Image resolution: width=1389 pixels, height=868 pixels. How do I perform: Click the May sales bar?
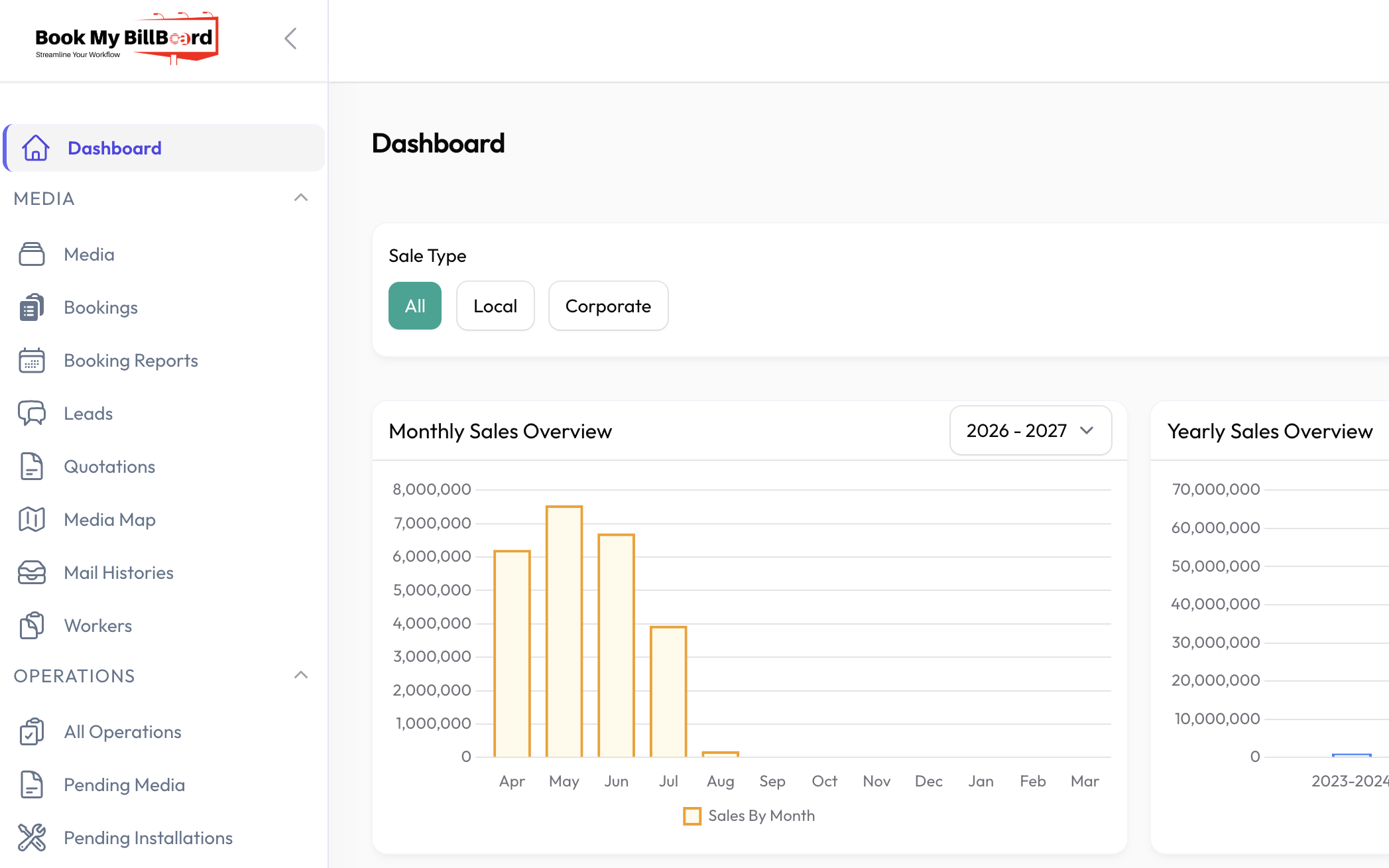click(x=564, y=631)
